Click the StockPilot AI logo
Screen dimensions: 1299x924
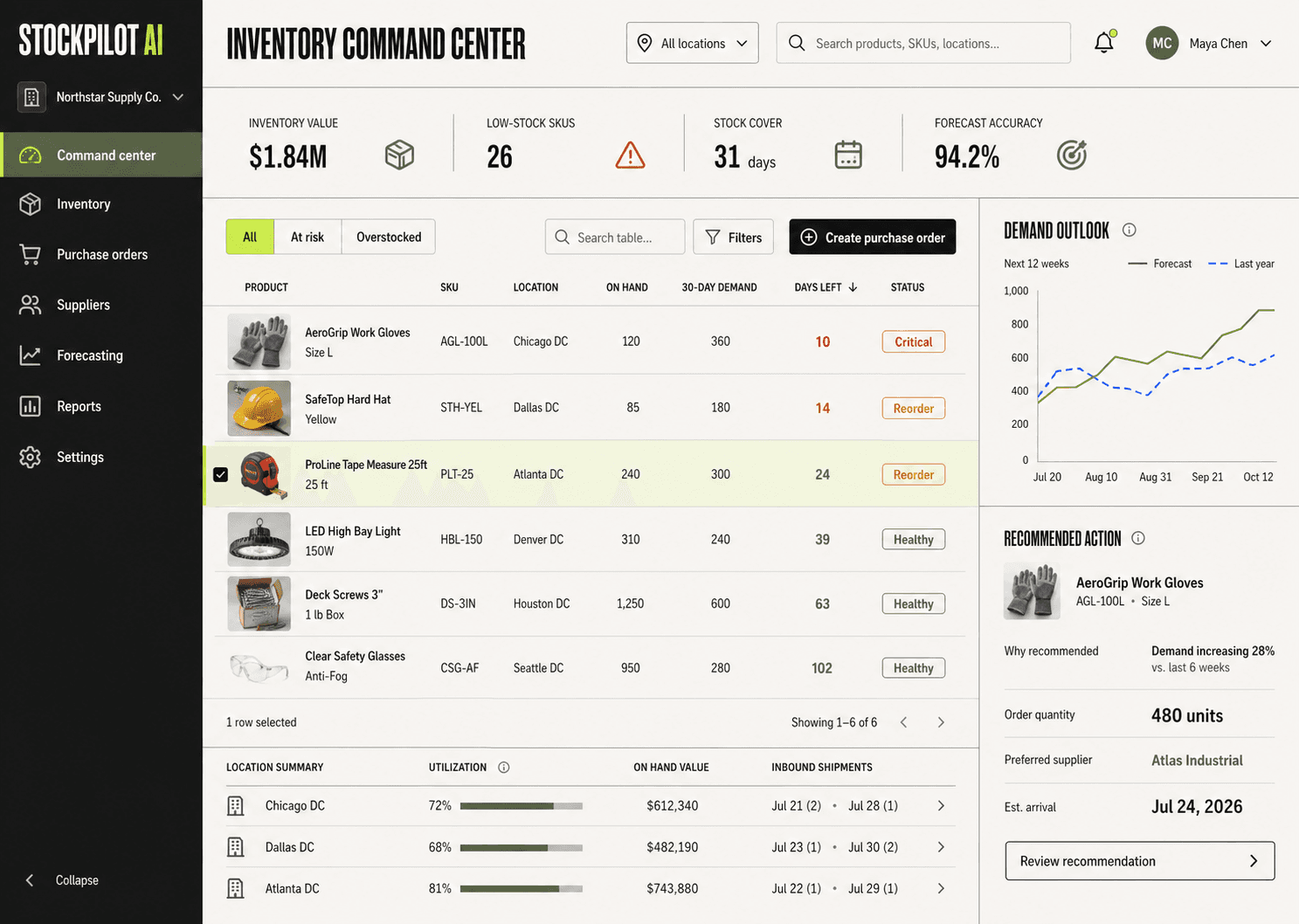click(x=91, y=39)
